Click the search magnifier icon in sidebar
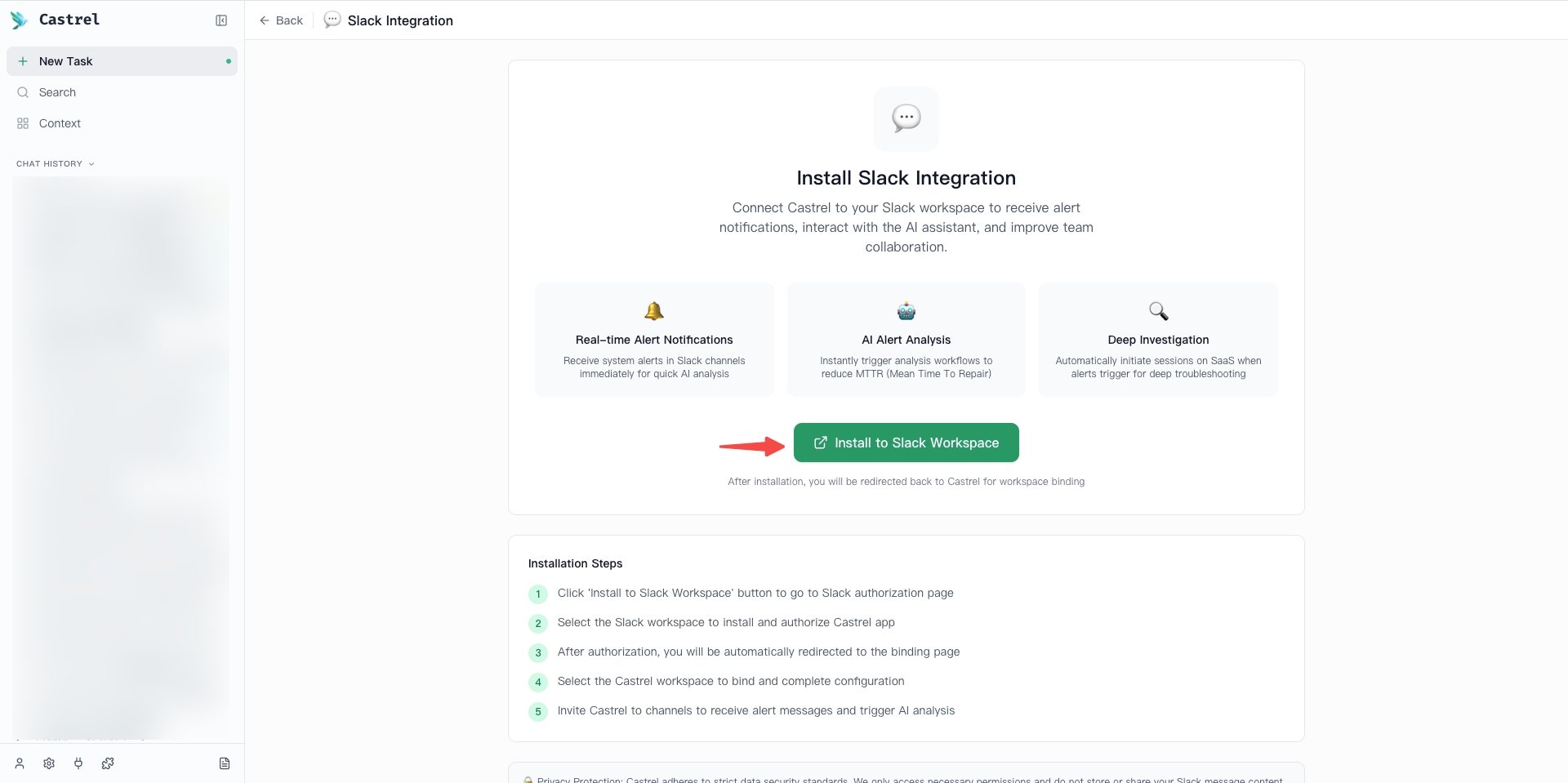Viewport: 1568px width, 783px height. pos(23,92)
